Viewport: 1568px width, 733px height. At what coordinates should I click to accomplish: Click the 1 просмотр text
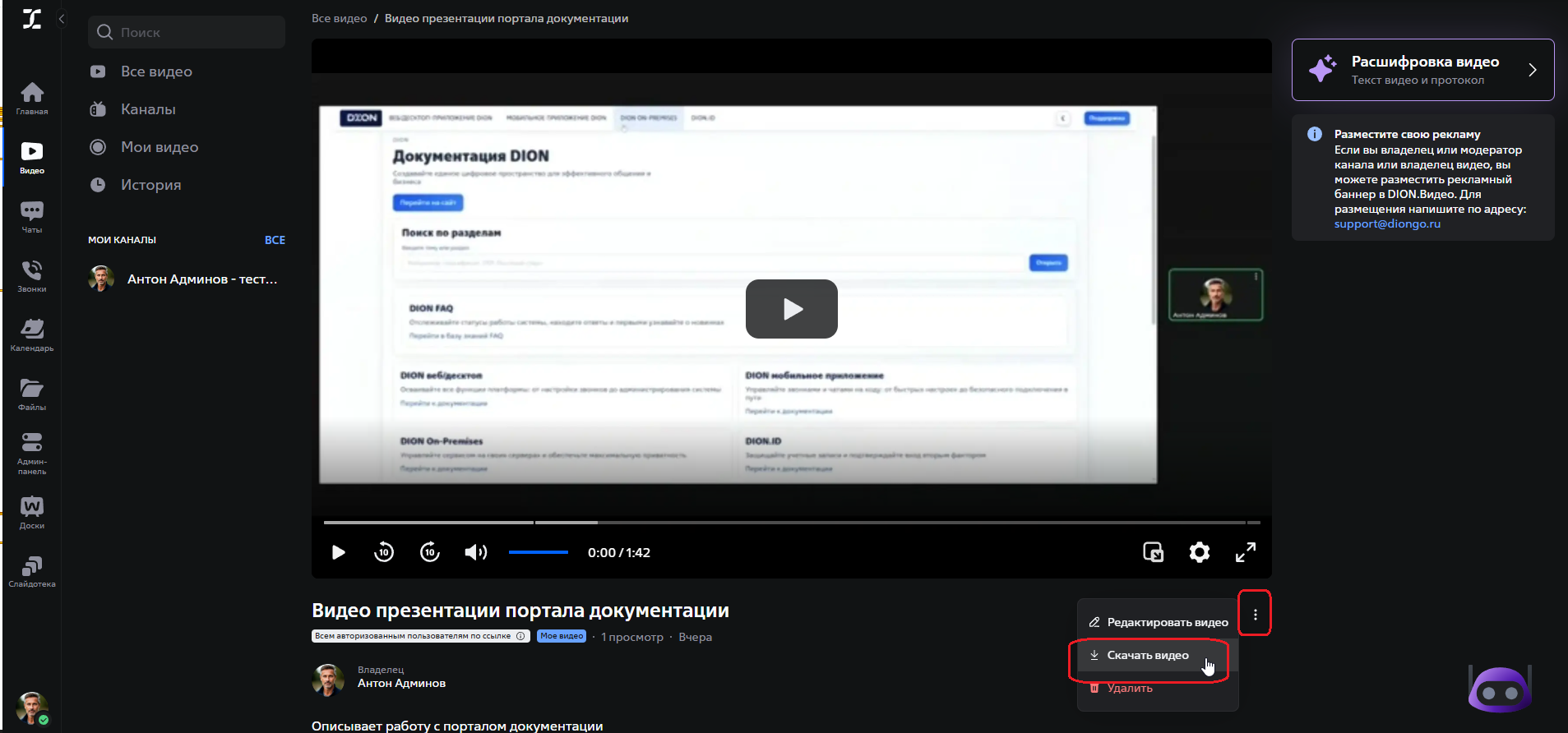pyautogui.click(x=631, y=637)
